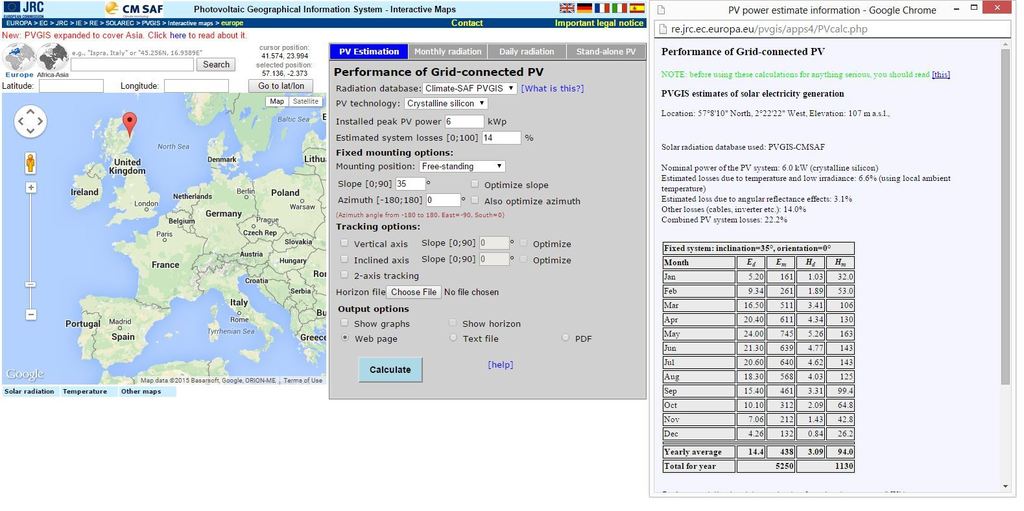Open the What is this? link
The width and height of the screenshot is (1024, 511).
(552, 88)
